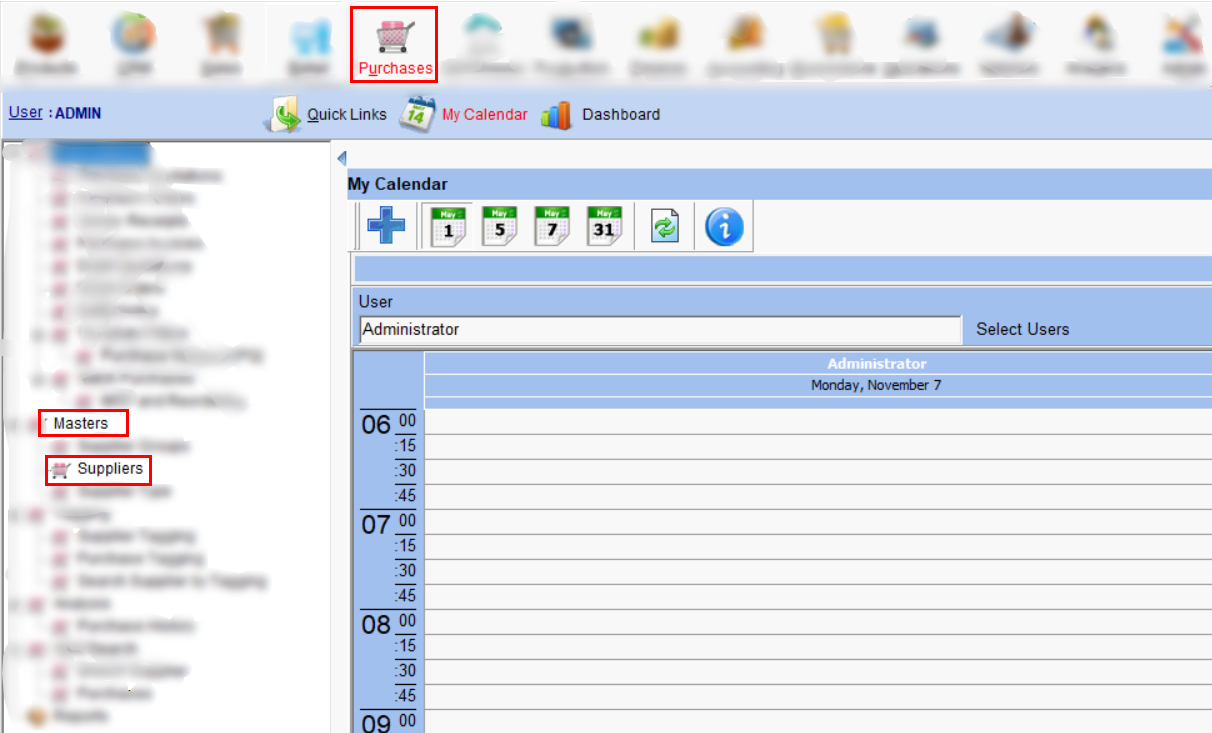This screenshot has height=733, width=1212.
Task: Click the Monday, November 7 date header
Action: tap(876, 385)
